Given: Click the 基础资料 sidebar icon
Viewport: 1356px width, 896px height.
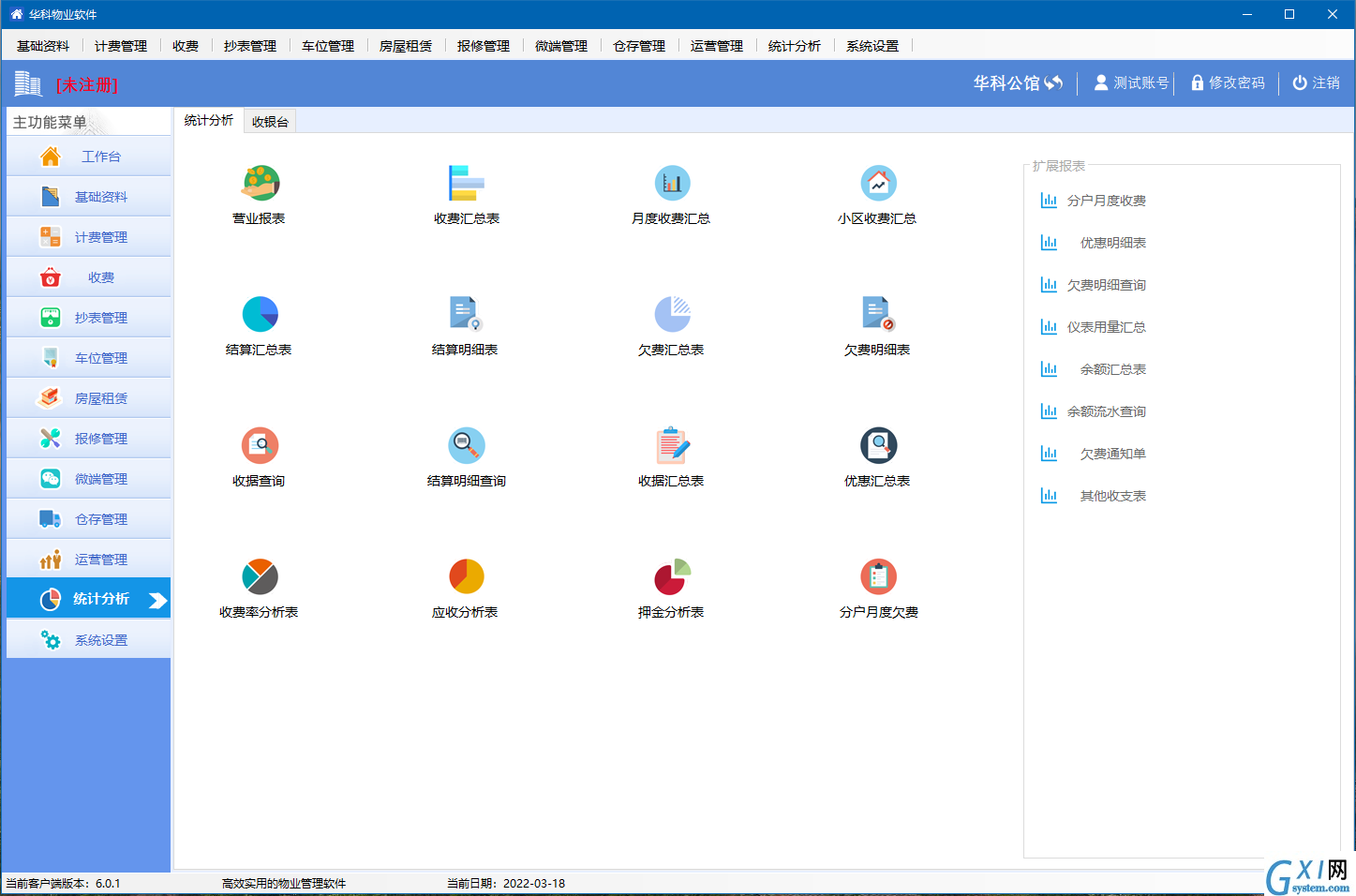Looking at the screenshot, I should 51,197.
